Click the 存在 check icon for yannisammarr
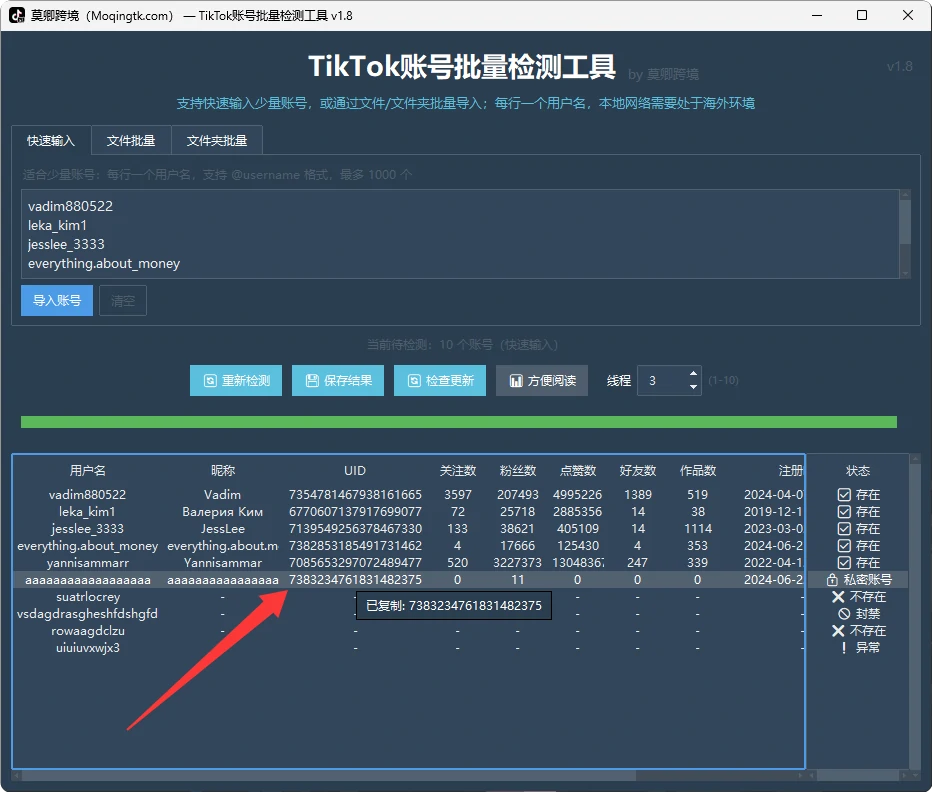Screen dimensions: 932x792 point(844,562)
